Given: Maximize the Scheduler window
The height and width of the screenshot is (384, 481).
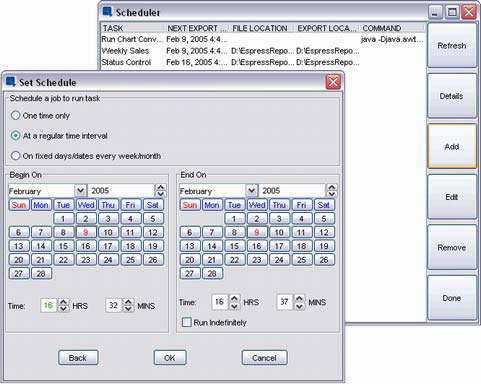Looking at the screenshot, I should pyautogui.click(x=452, y=12).
